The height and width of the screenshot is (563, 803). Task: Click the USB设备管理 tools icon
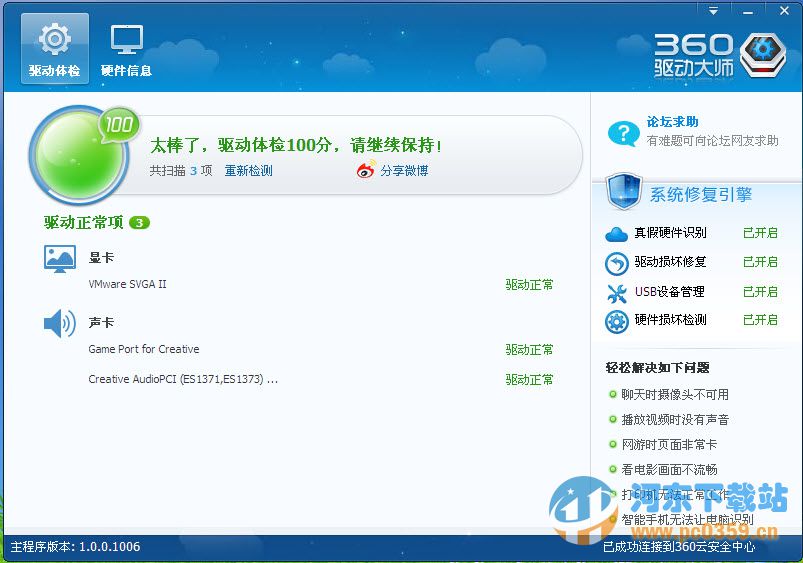(x=617, y=293)
